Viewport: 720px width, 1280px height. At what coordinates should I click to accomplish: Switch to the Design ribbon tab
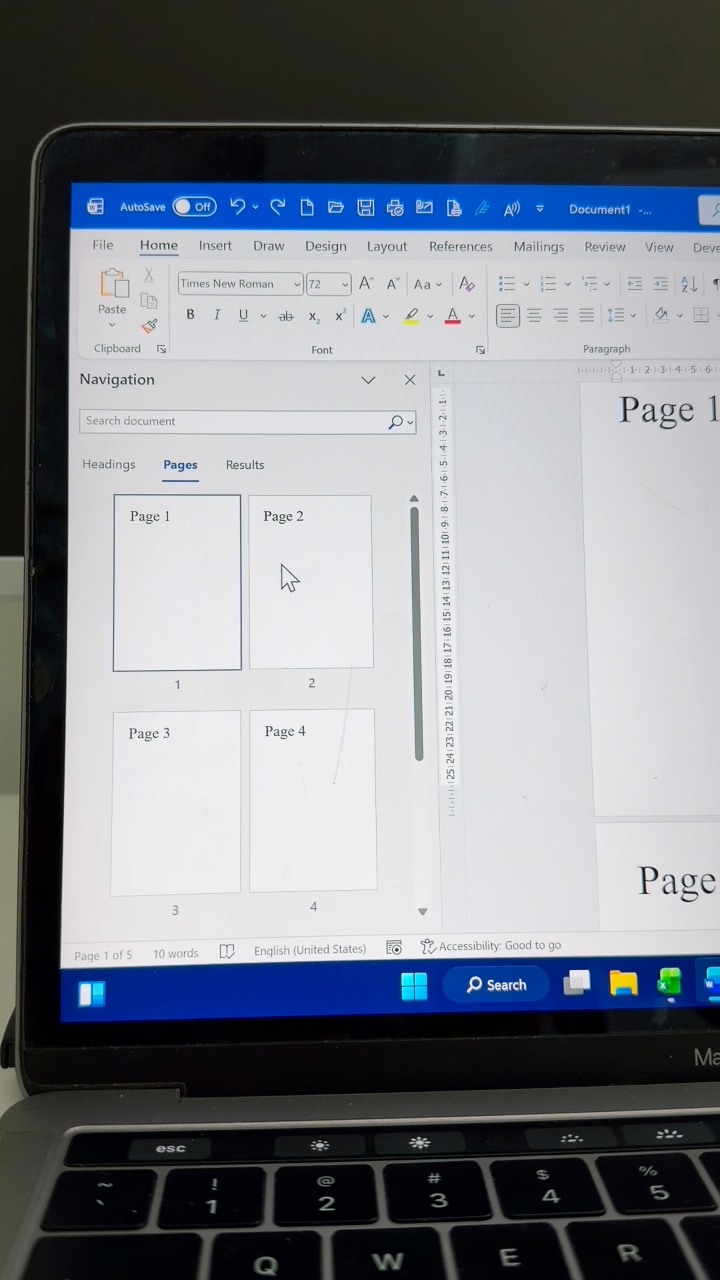tap(326, 247)
